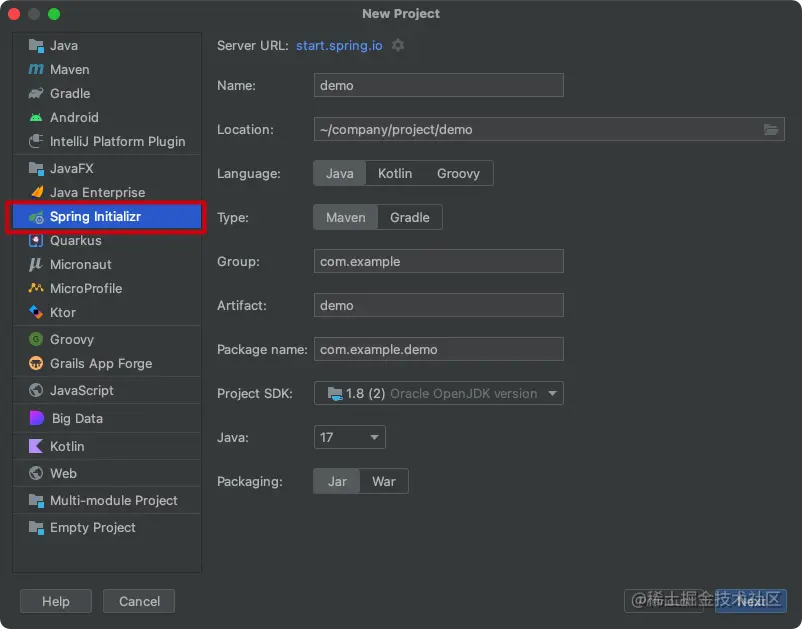Image resolution: width=802 pixels, height=629 pixels.
Task: Select the Multi-module Project label
Action: pos(114,500)
